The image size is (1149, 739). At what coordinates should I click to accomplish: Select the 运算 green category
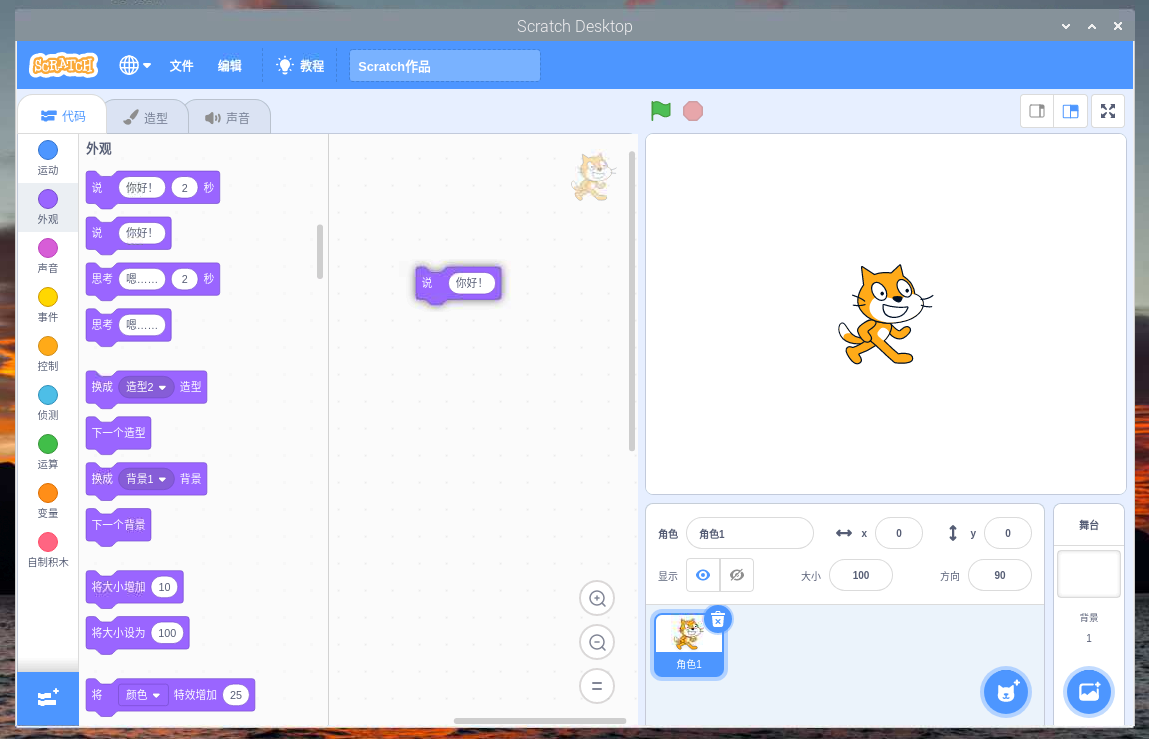click(48, 452)
